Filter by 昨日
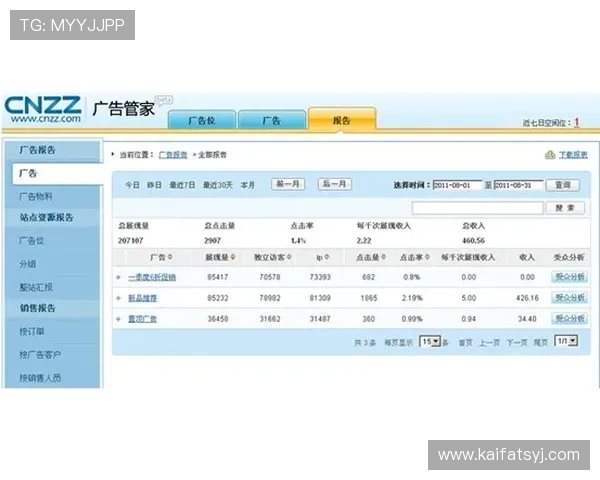 [x=154, y=185]
